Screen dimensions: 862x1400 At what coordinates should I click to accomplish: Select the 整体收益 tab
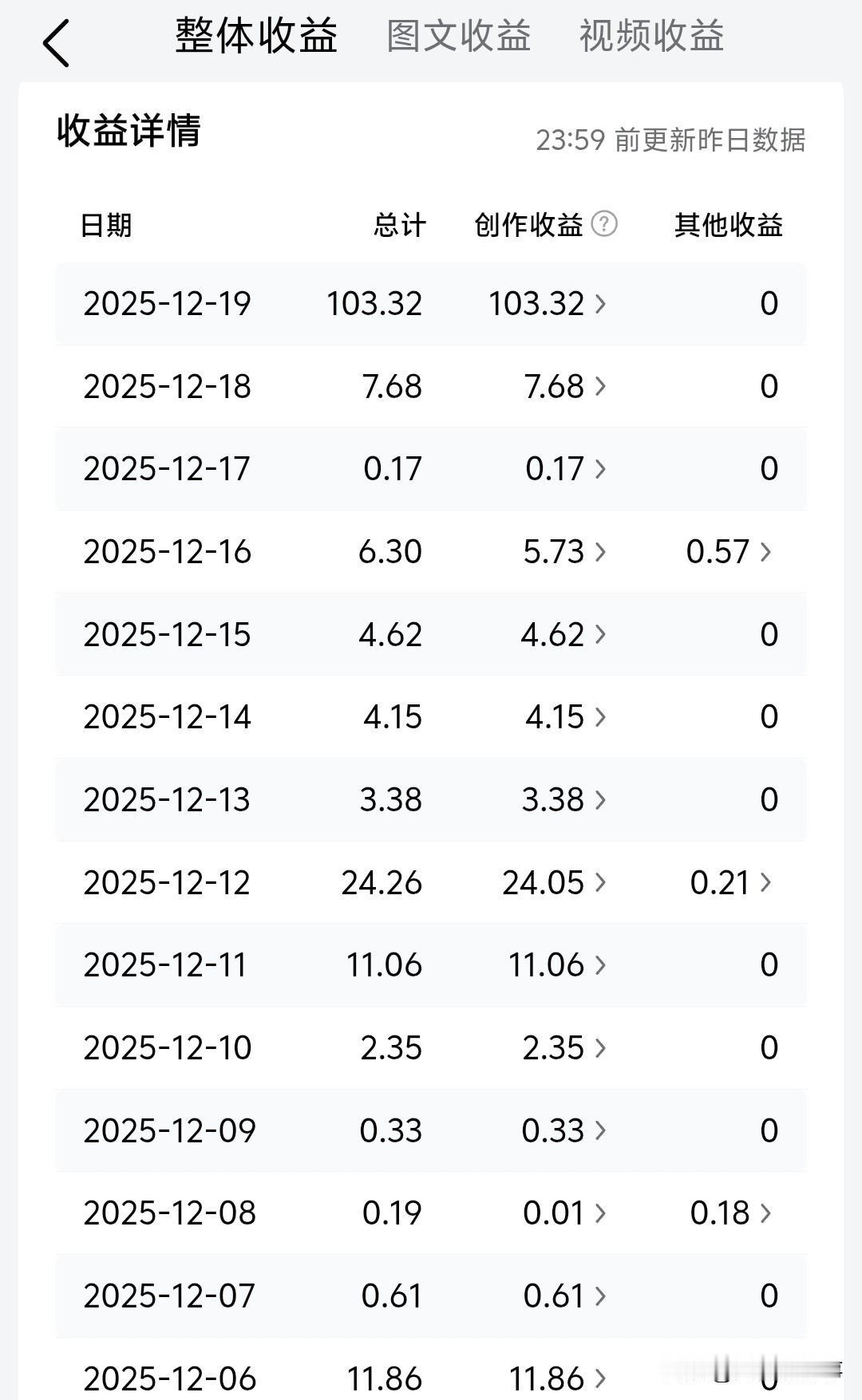click(x=257, y=37)
